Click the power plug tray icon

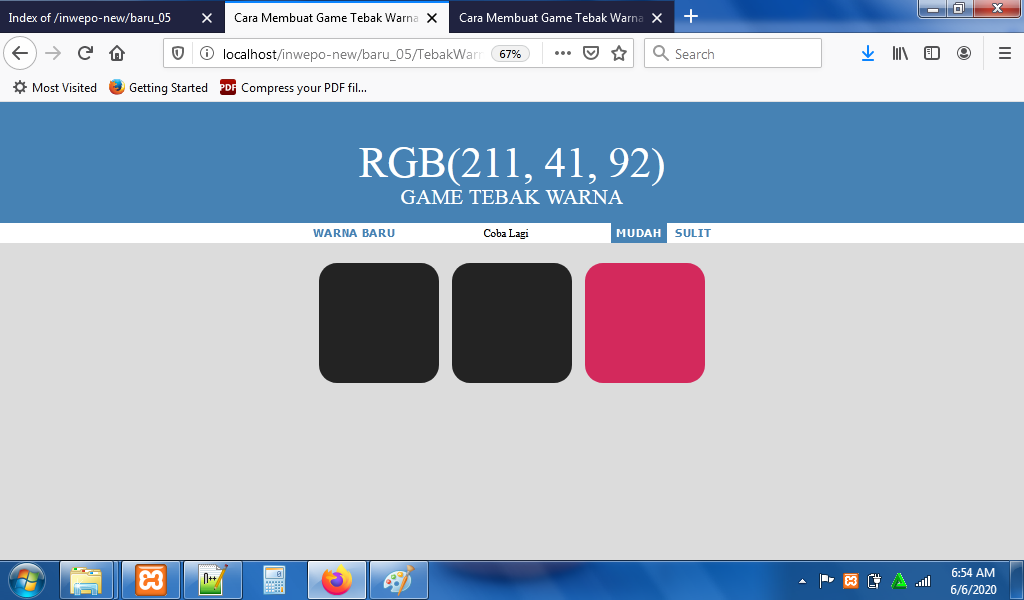click(x=874, y=580)
